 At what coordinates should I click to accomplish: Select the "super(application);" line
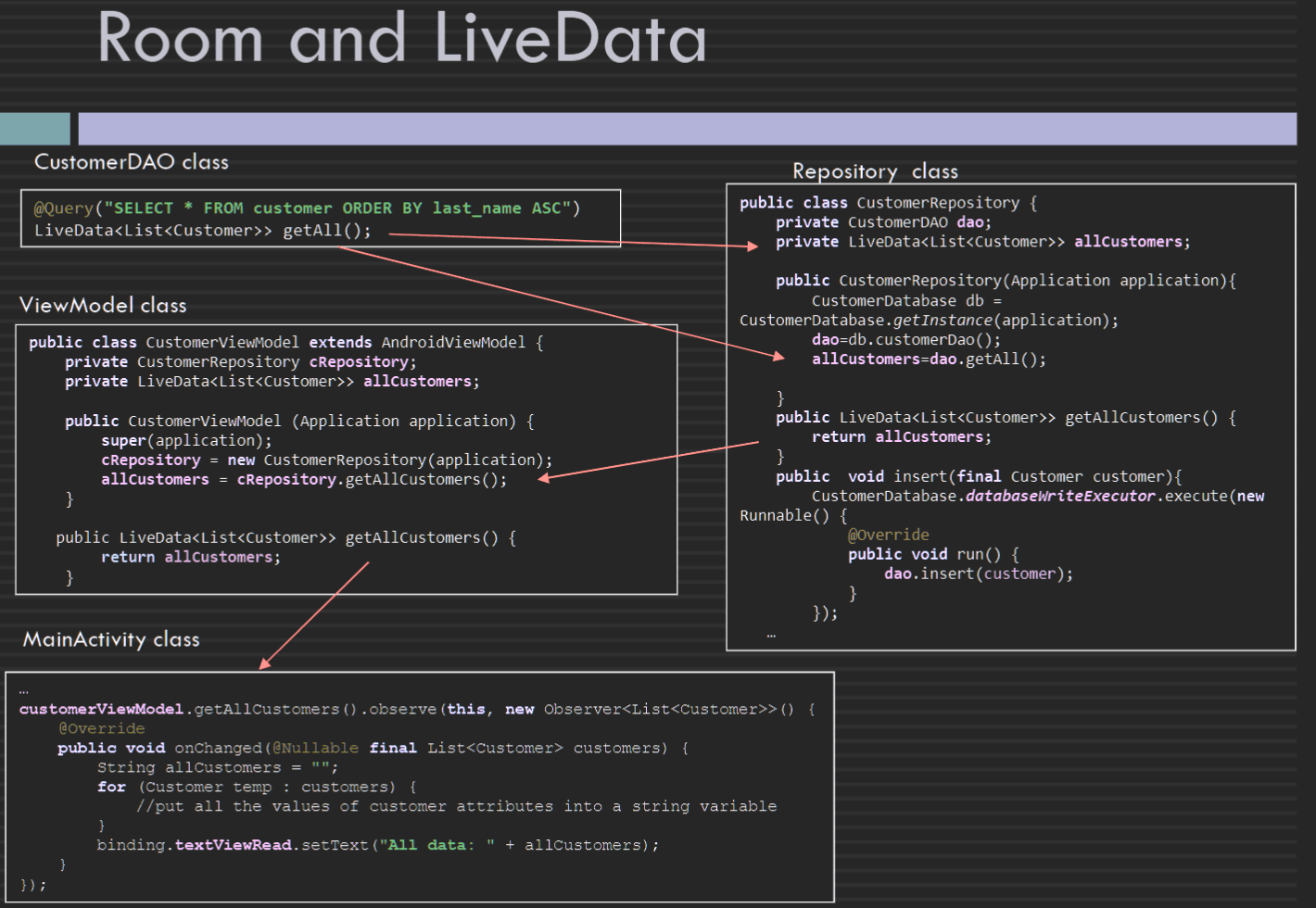pos(186,441)
